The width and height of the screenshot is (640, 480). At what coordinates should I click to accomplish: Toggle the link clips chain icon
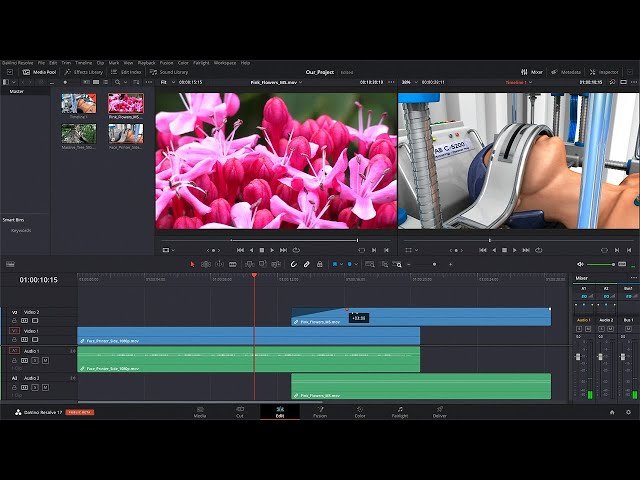click(x=308, y=264)
